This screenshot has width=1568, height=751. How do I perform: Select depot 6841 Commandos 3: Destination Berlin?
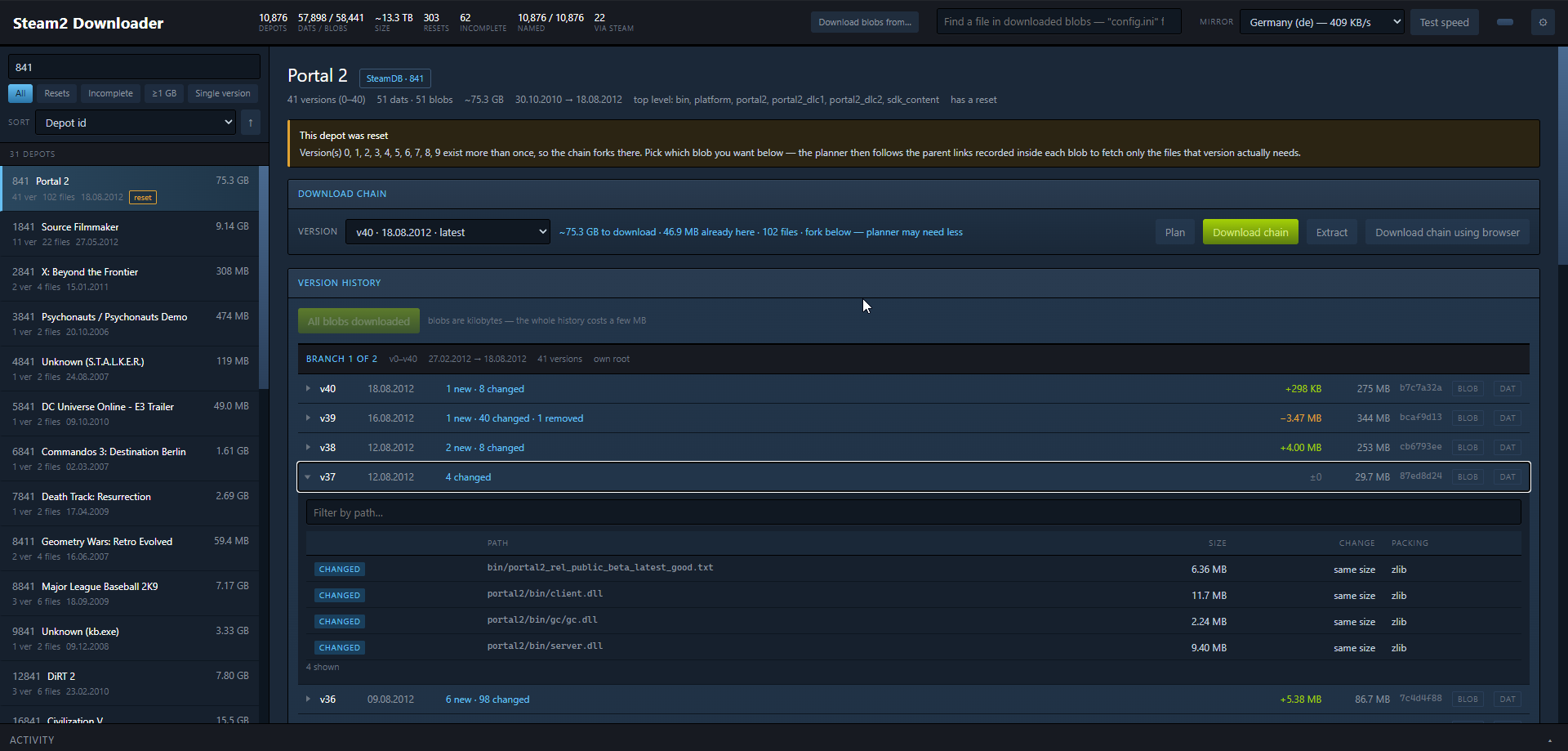131,458
